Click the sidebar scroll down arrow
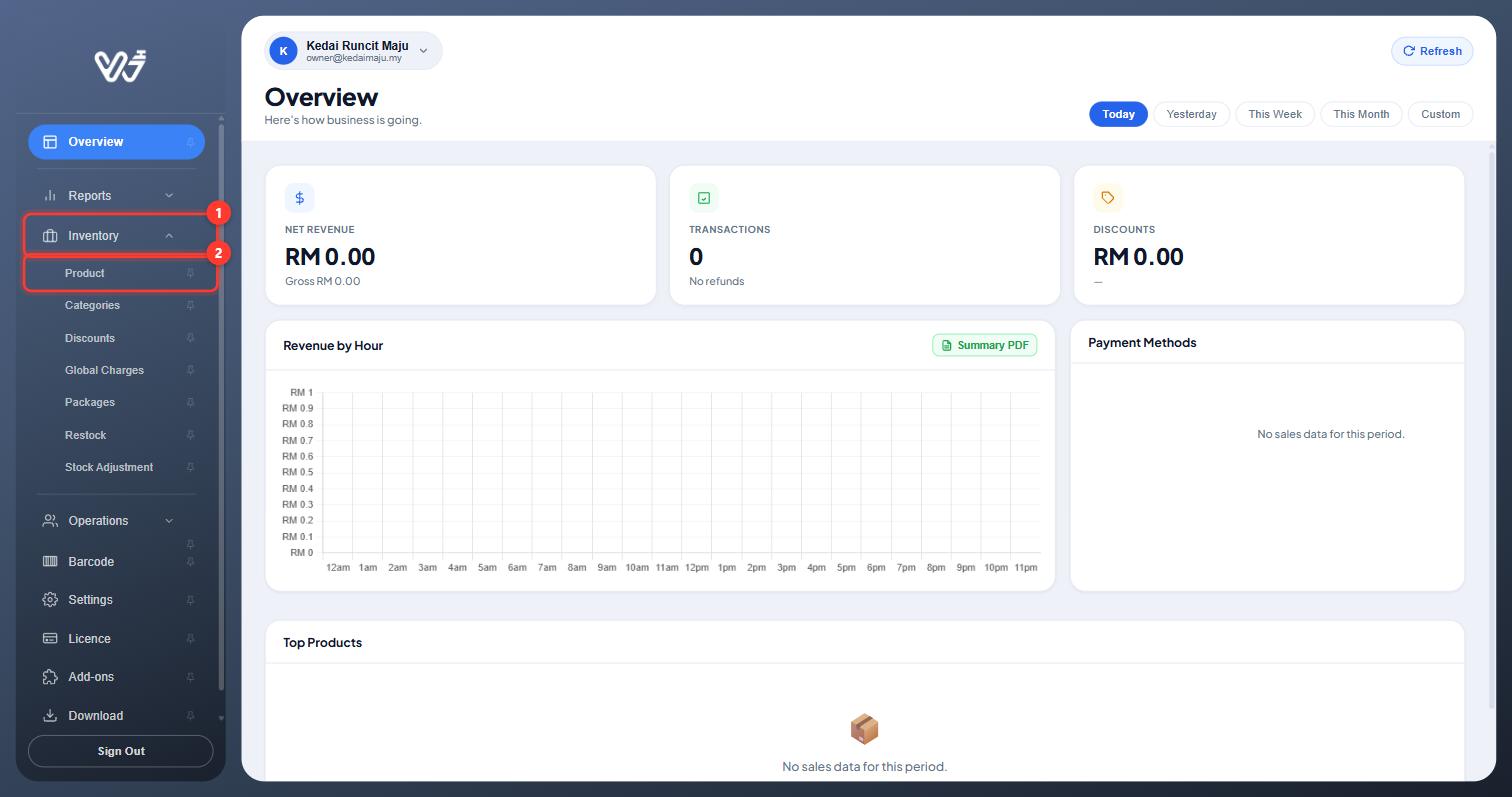The height and width of the screenshot is (797, 1512). [221, 718]
